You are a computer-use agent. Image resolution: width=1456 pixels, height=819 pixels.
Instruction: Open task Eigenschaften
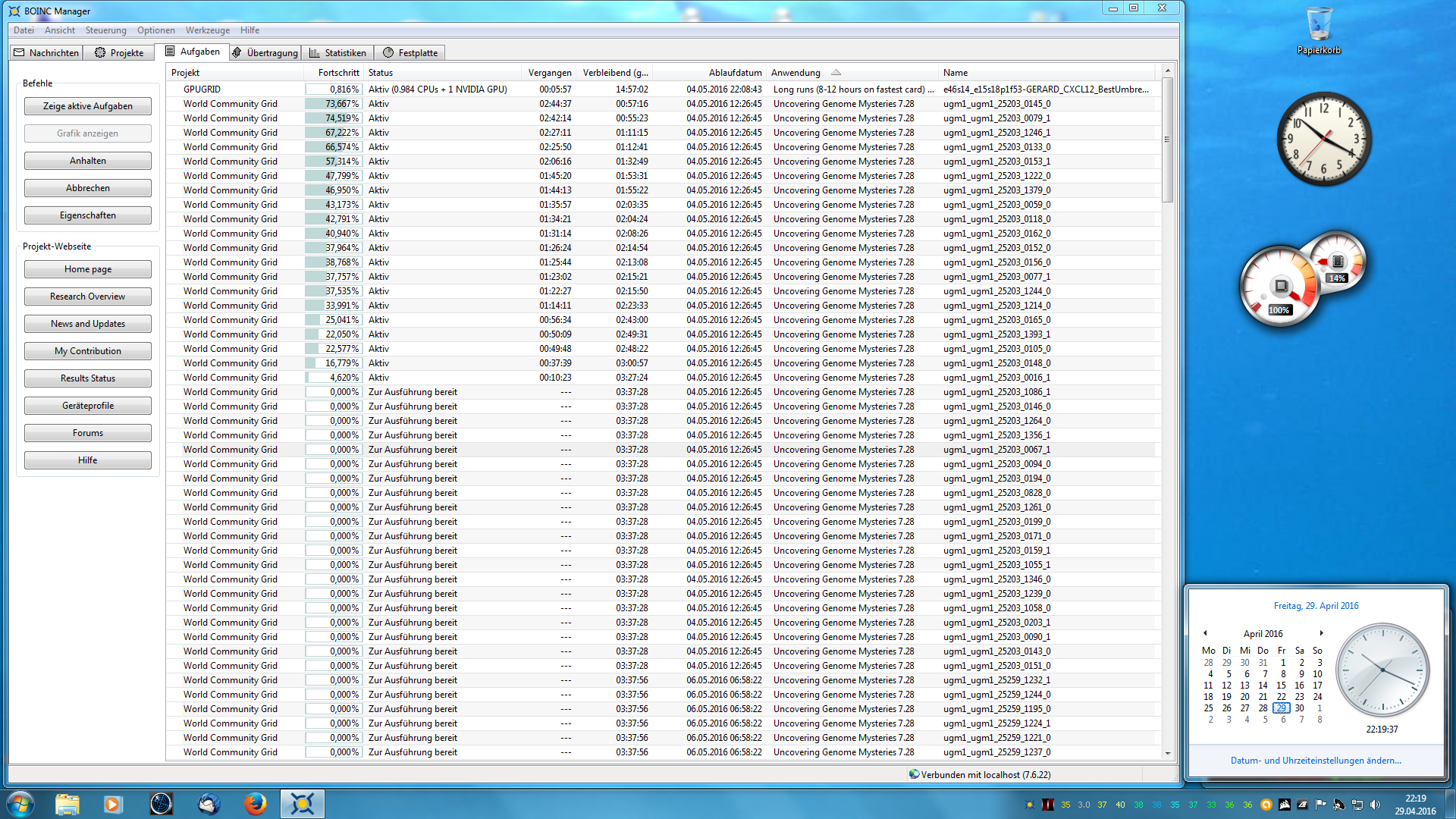[88, 215]
